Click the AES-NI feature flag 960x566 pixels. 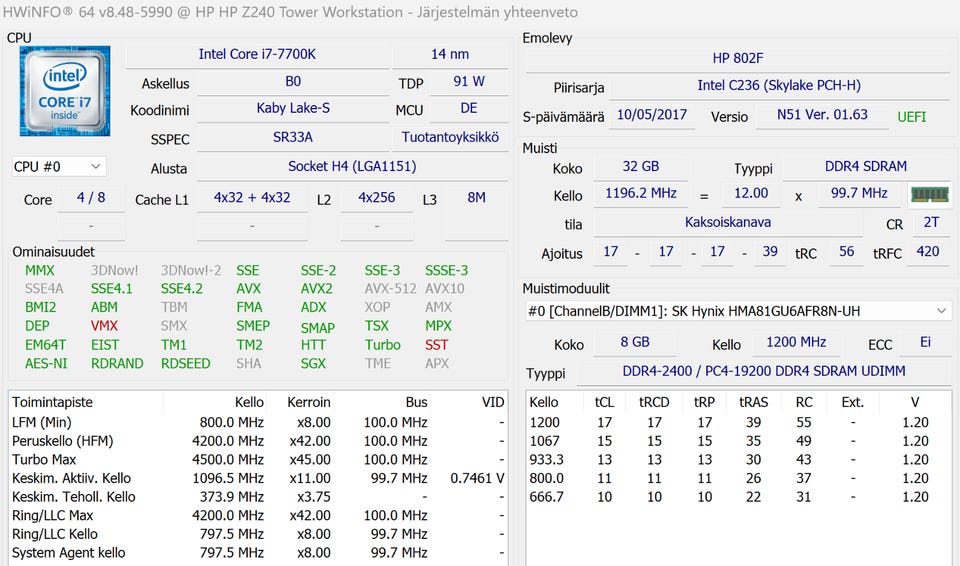(47, 364)
